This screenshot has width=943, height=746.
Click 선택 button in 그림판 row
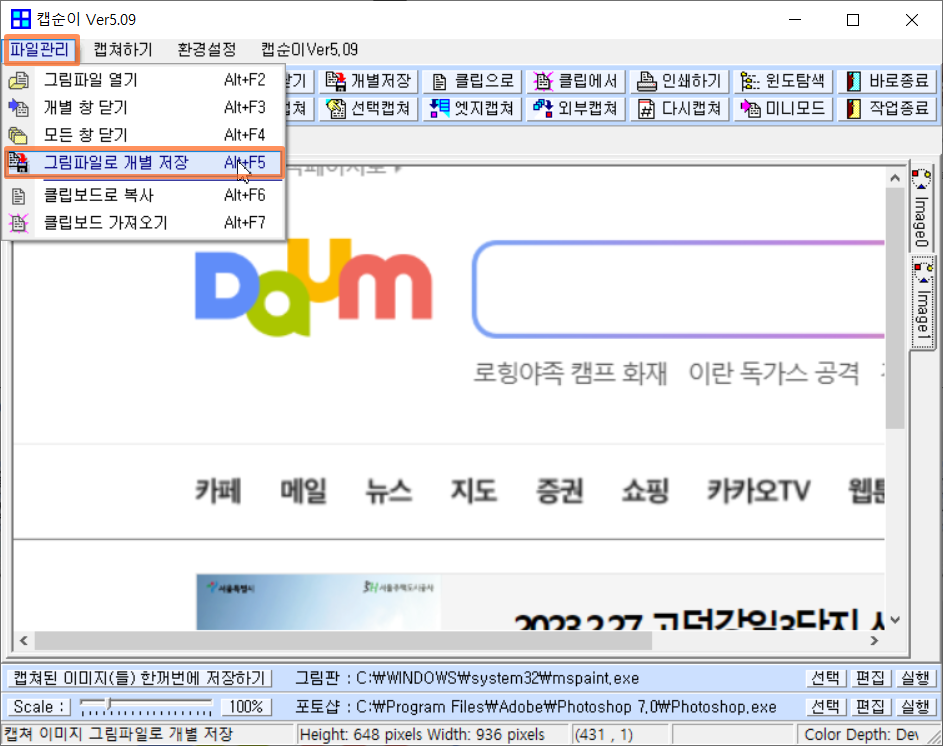pos(825,678)
